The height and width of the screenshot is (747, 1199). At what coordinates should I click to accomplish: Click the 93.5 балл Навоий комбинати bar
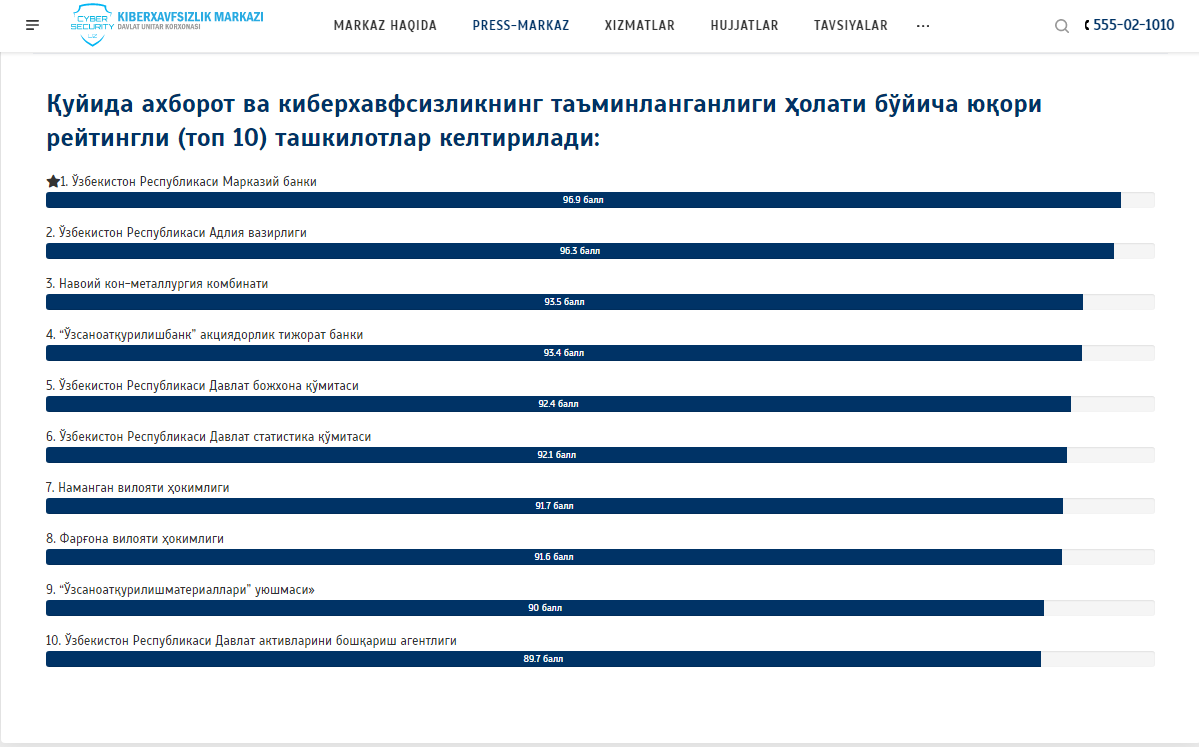pos(564,302)
